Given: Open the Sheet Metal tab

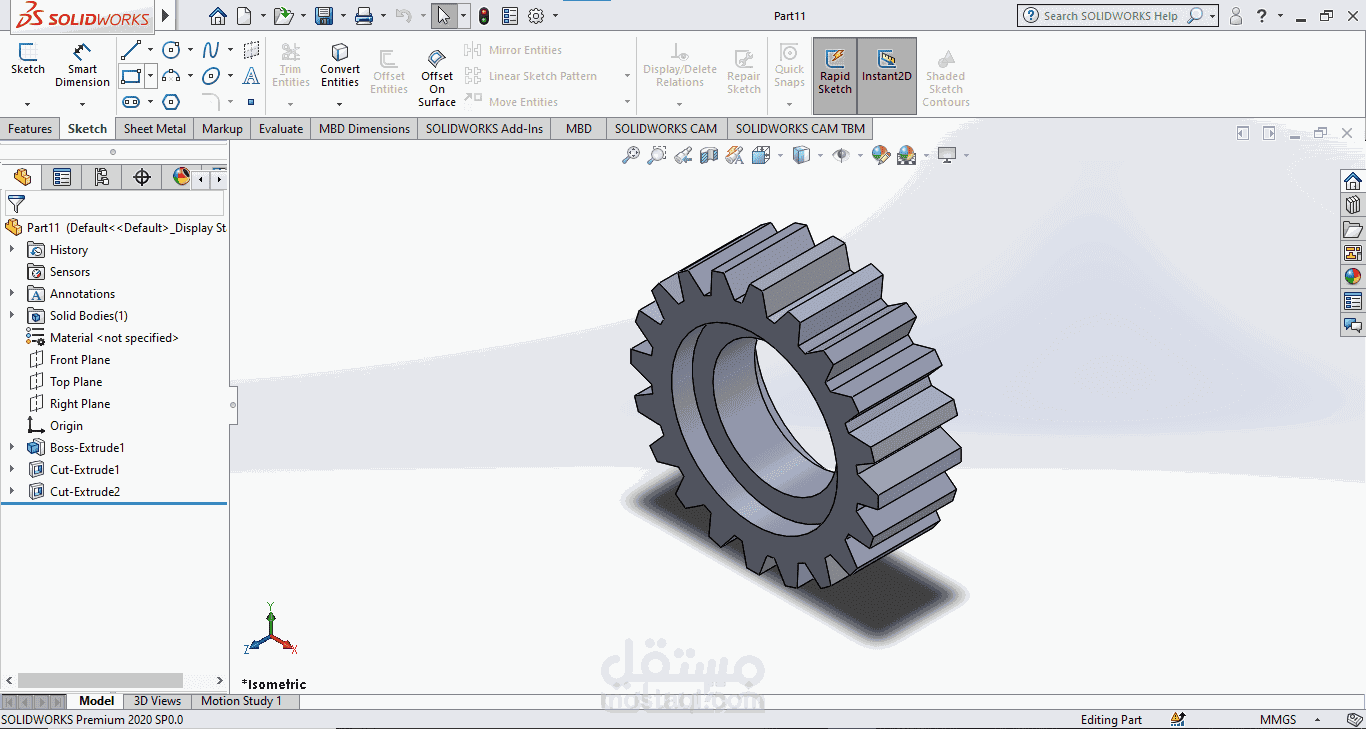Looking at the screenshot, I should point(155,129).
